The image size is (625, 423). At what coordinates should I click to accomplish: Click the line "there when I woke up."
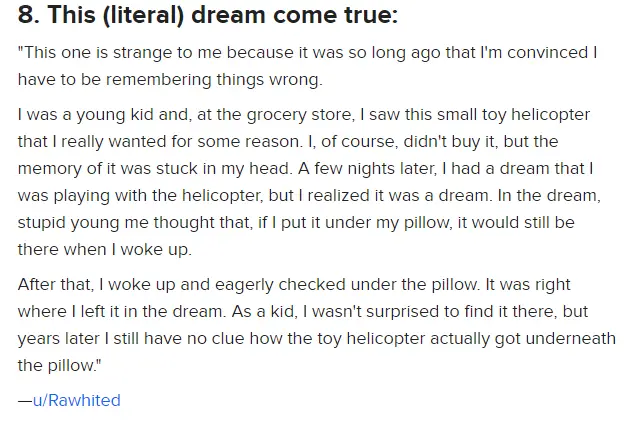click(105, 250)
